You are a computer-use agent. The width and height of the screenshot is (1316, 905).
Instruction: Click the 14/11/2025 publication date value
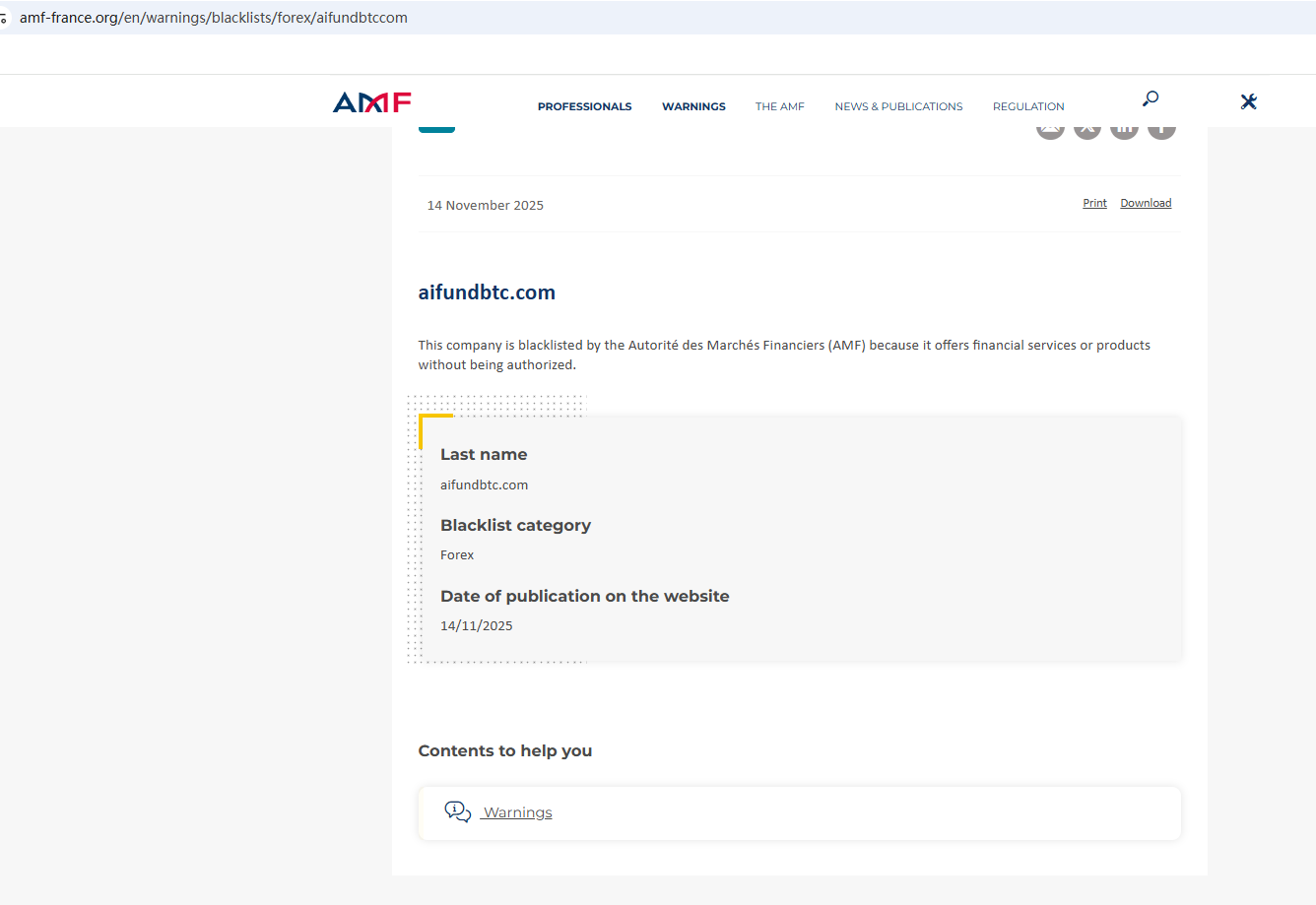point(477,625)
